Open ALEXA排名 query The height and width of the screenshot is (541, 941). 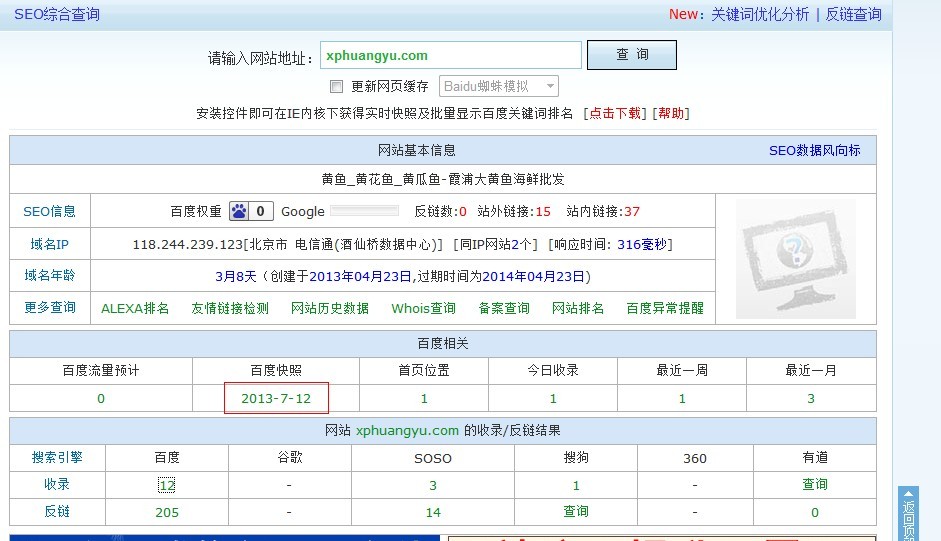pos(135,309)
